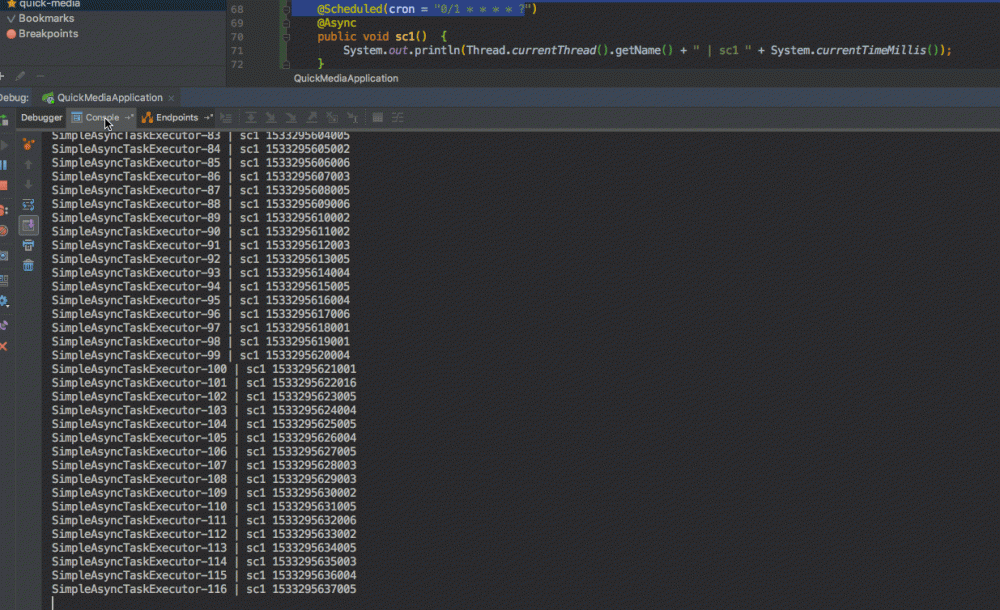Select Breakpoints in the tree
The image size is (1000, 610).
[x=48, y=34]
